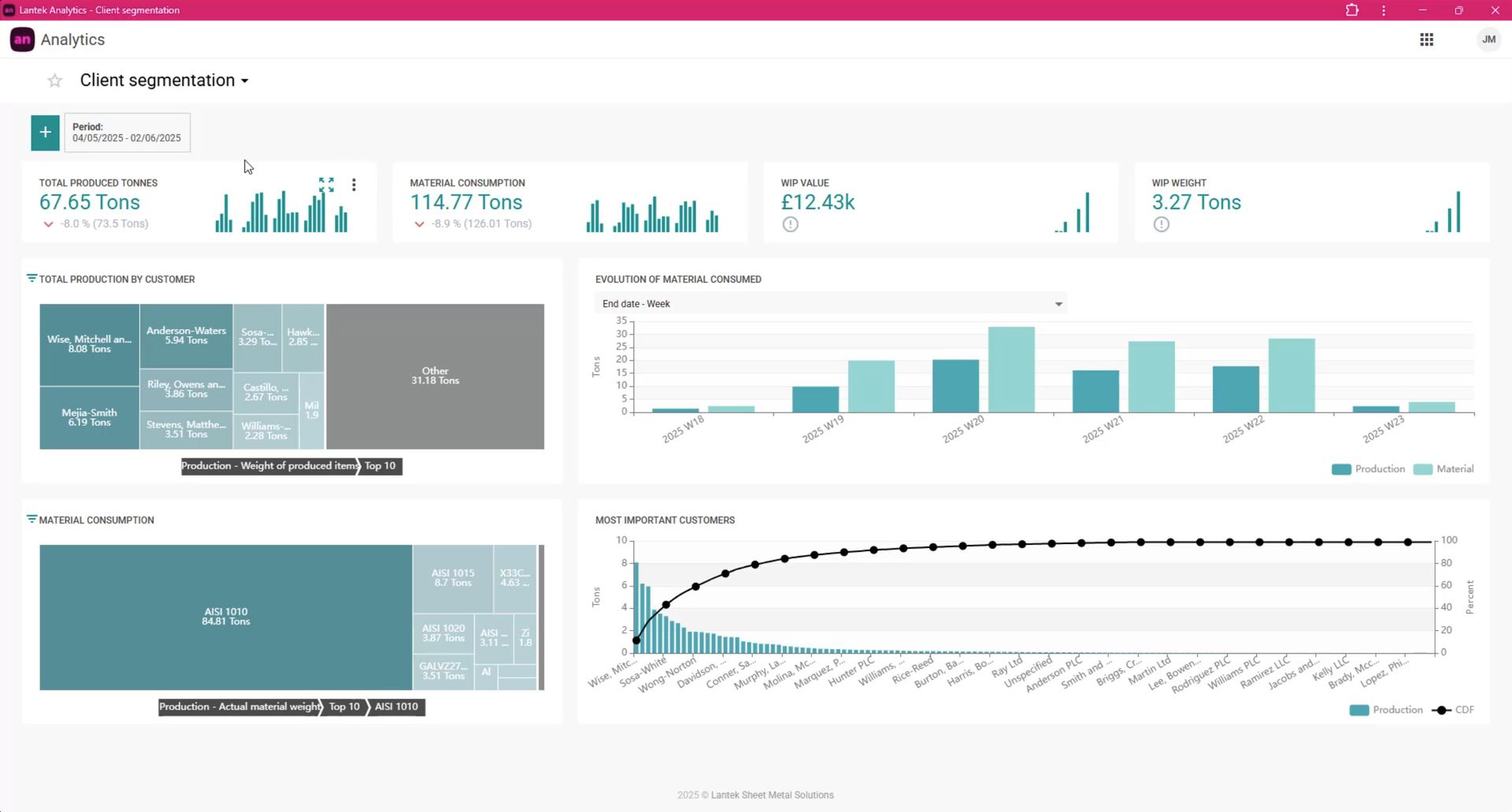This screenshot has width=1512, height=812.
Task: Click Production - Actual material weight breadcrumb
Action: click(x=240, y=707)
